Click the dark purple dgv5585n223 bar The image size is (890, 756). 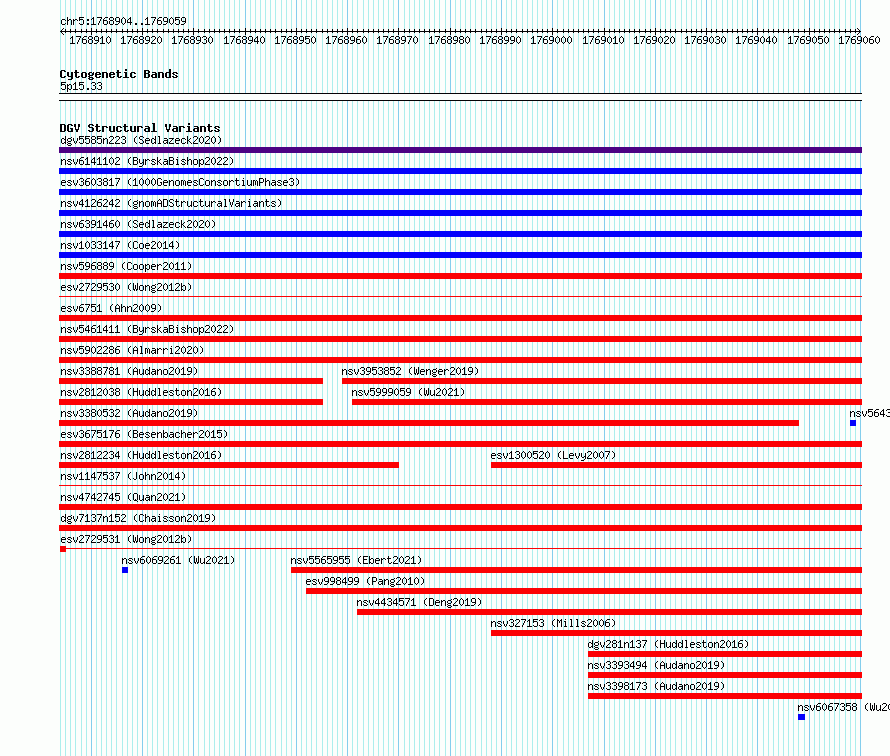tap(460, 150)
